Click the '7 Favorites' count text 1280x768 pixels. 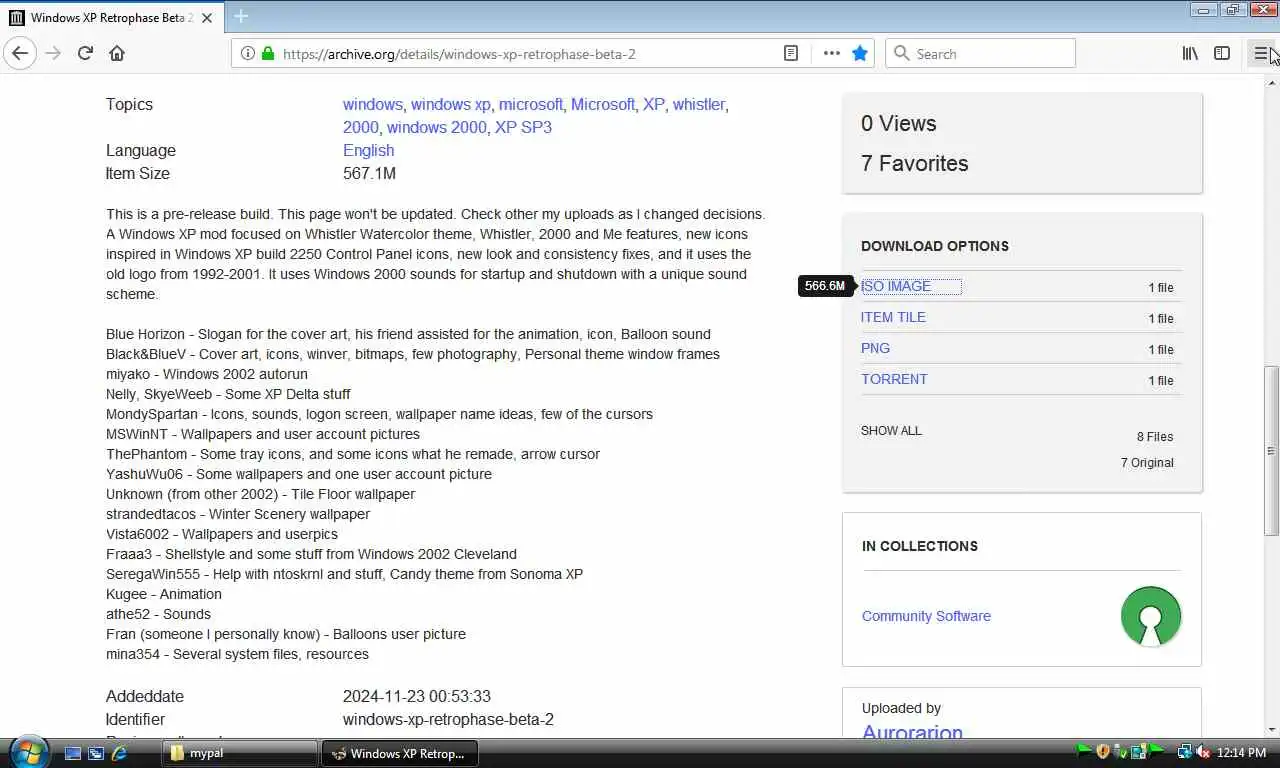coord(914,163)
